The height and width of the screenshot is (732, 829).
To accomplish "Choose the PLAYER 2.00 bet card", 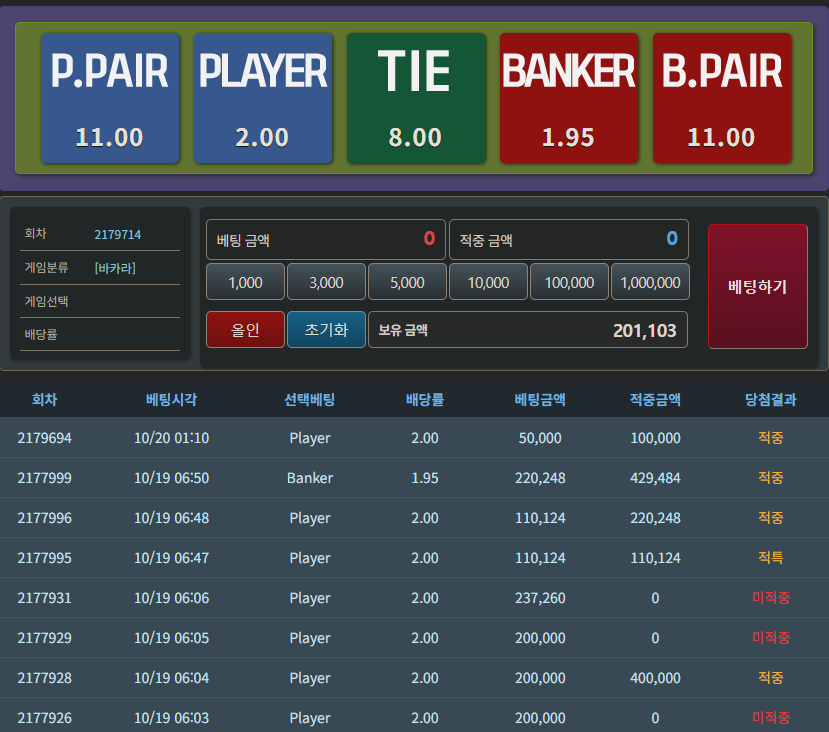I will pyautogui.click(x=263, y=98).
